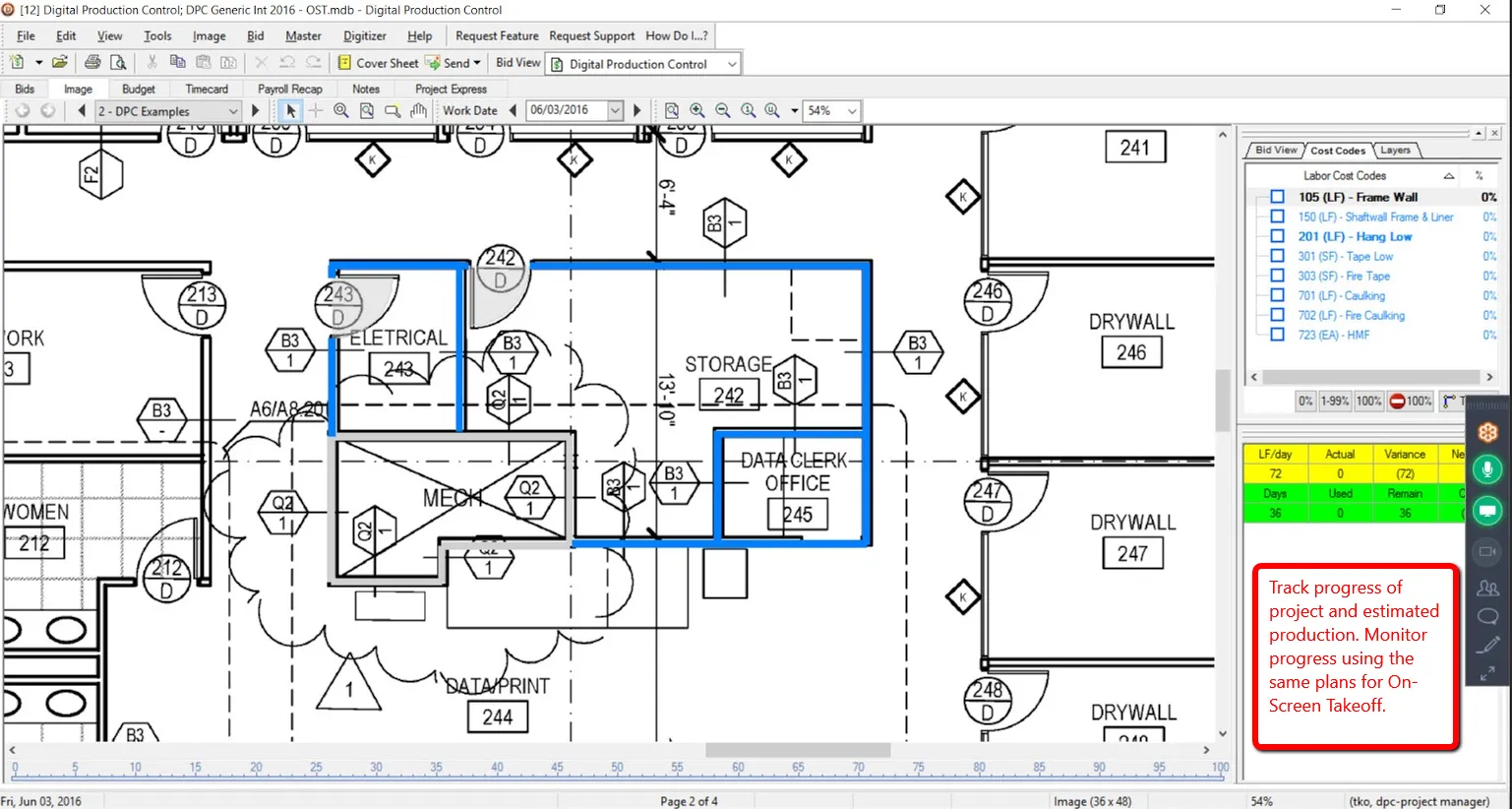The height and width of the screenshot is (809, 1512).
Task: Check the 301 (SF) - Tape Low box
Action: 1277,256
